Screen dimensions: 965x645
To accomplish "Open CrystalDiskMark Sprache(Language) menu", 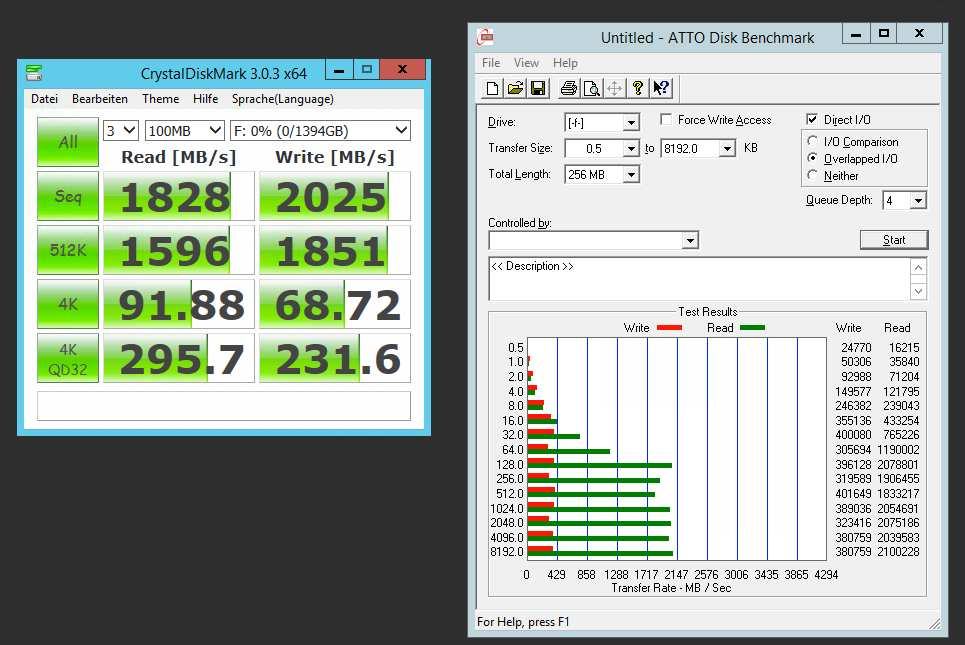I will pos(282,98).
